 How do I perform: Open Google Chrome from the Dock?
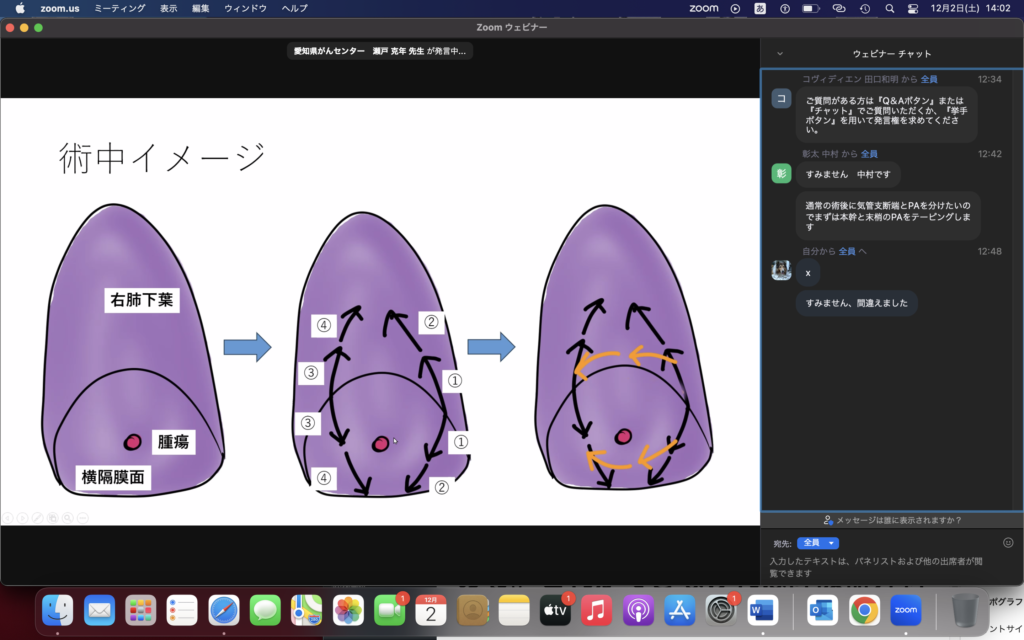coord(864,609)
